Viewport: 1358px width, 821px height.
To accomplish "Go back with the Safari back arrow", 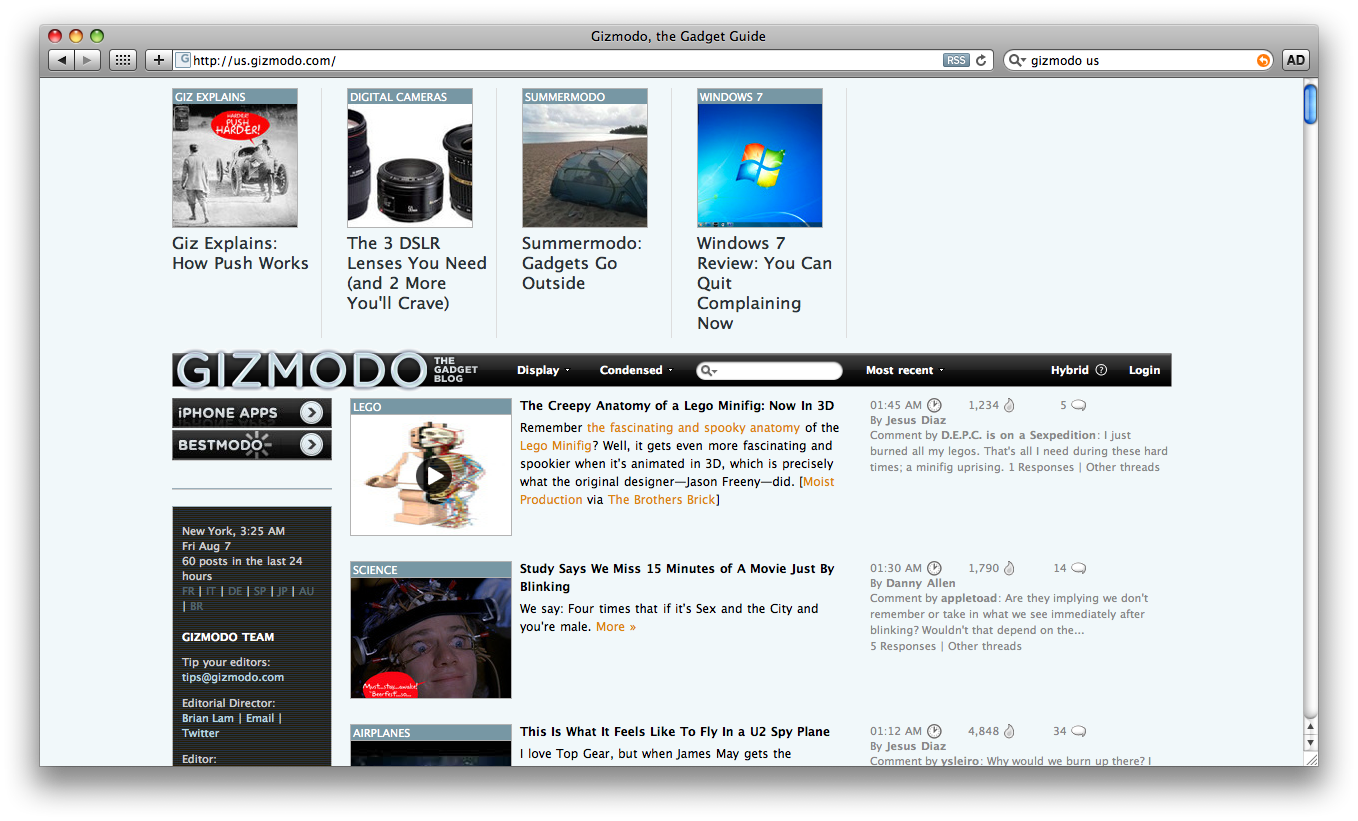I will click(x=62, y=60).
